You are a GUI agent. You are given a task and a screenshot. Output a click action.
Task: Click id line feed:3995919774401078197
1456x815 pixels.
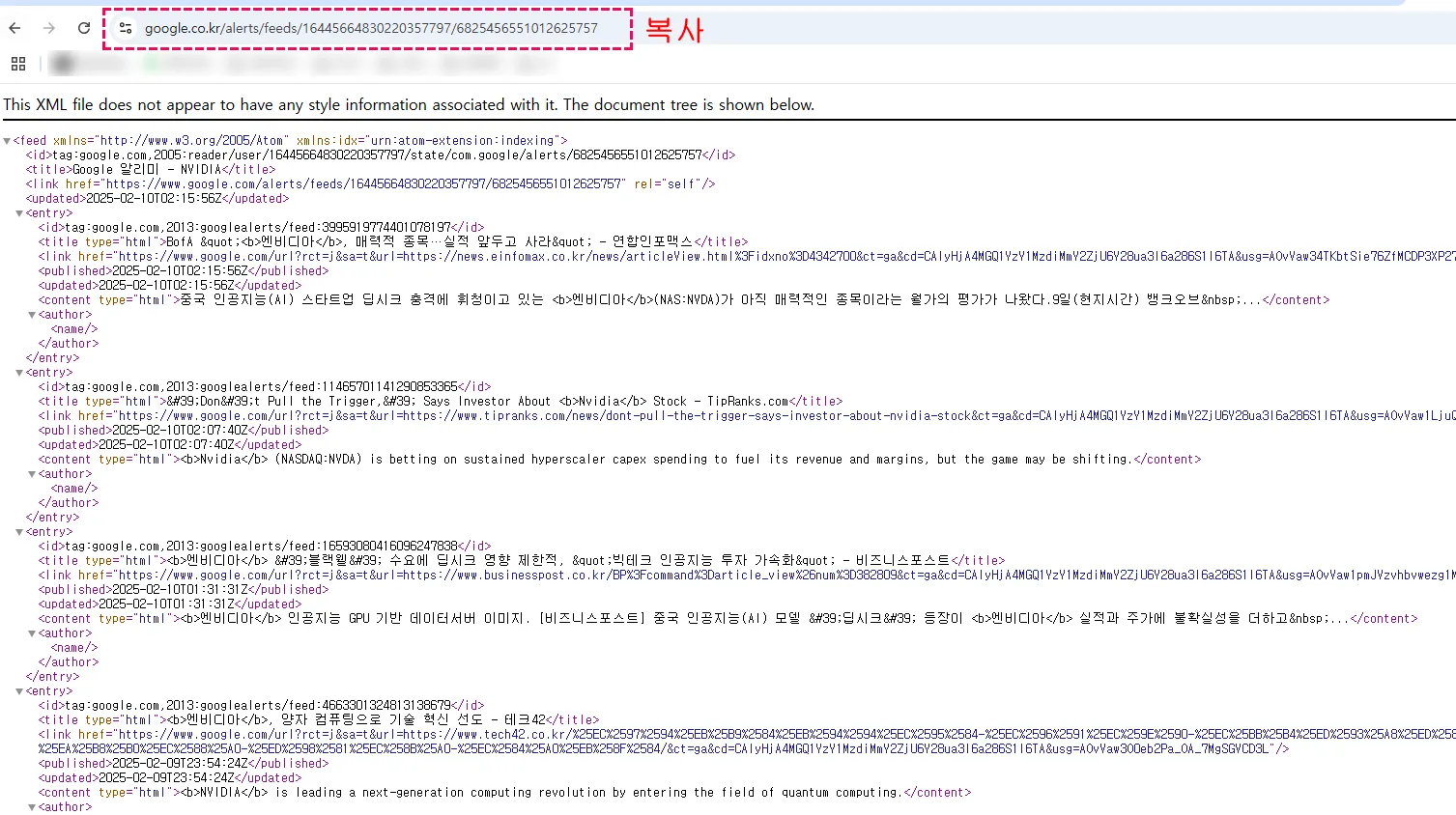pyautogui.click(x=261, y=228)
